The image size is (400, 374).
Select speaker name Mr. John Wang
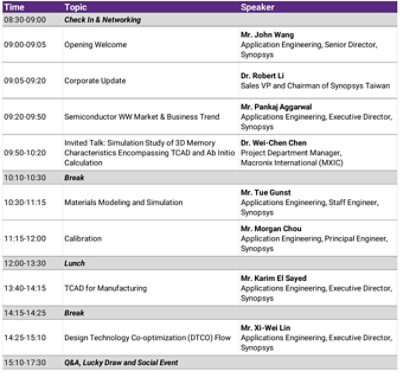267,35
